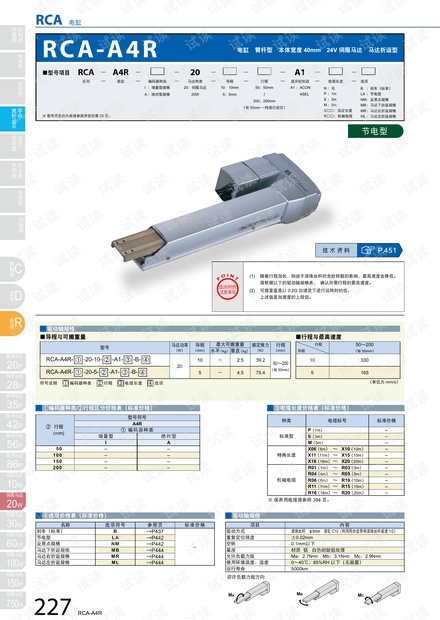Click the large RCA-A4R title in blue banner

coord(100,49)
